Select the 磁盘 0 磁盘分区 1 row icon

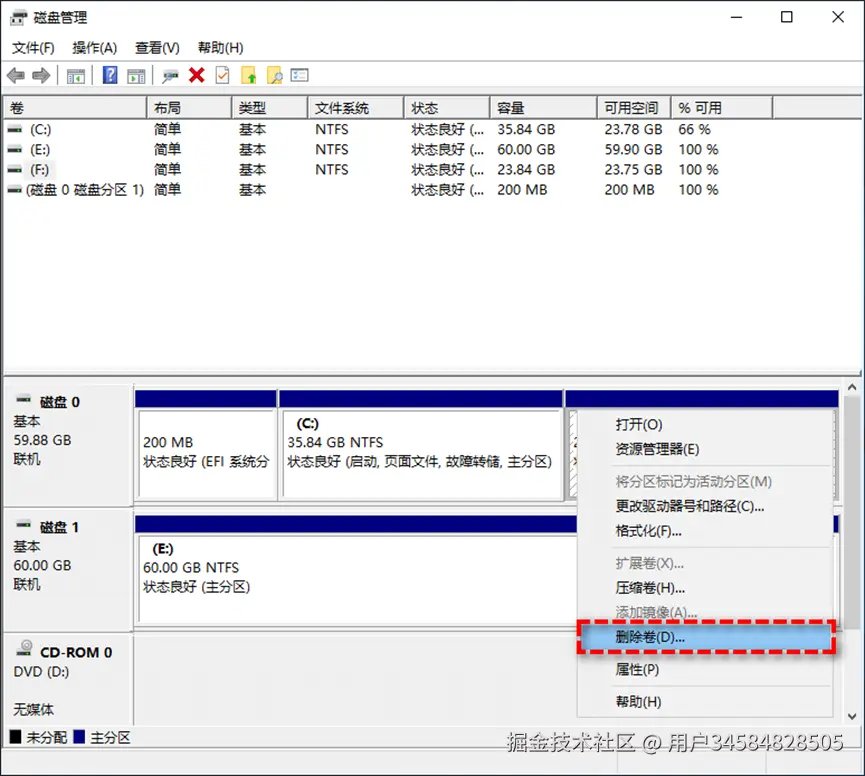(x=15, y=190)
